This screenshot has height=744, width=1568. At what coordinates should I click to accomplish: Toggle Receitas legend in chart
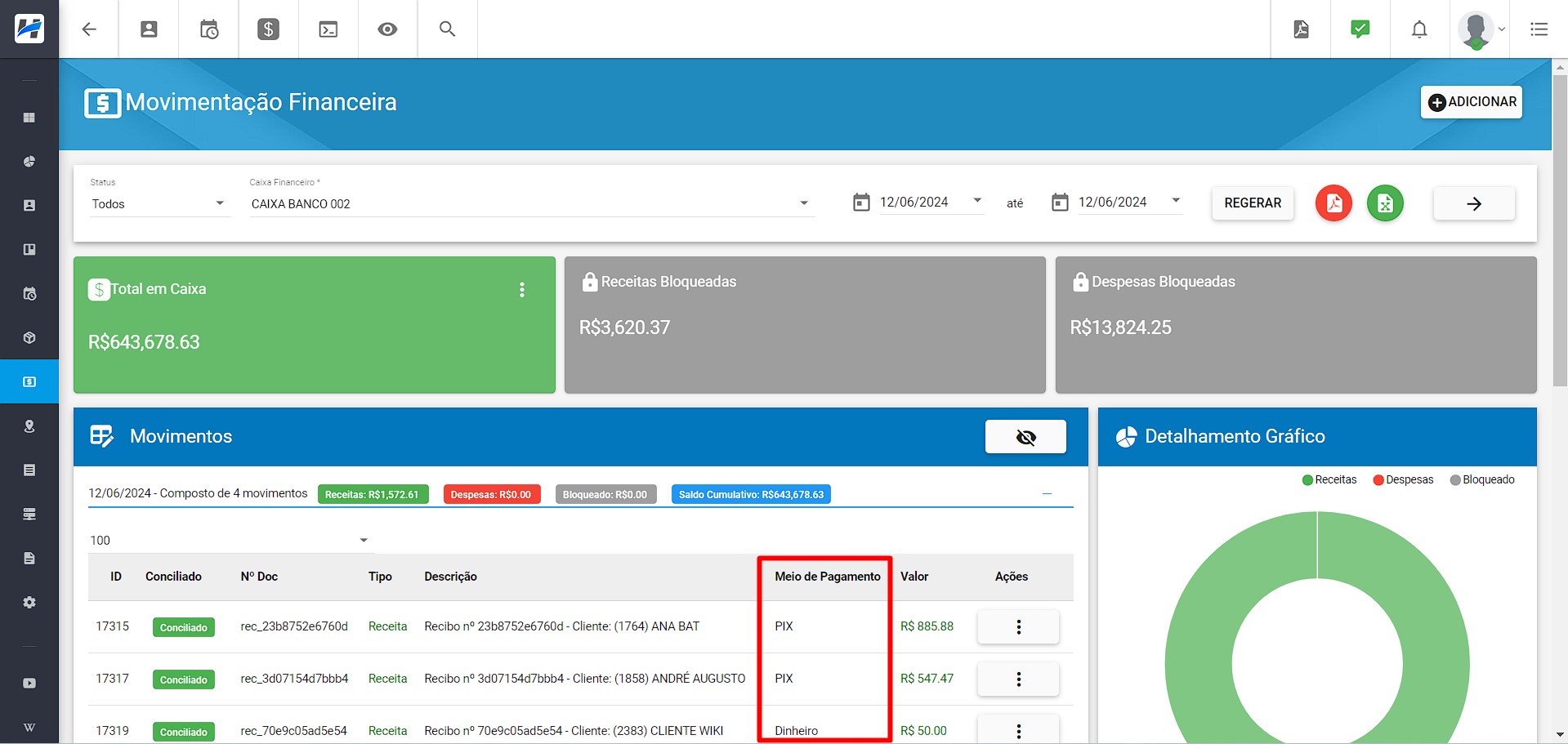coord(1329,480)
